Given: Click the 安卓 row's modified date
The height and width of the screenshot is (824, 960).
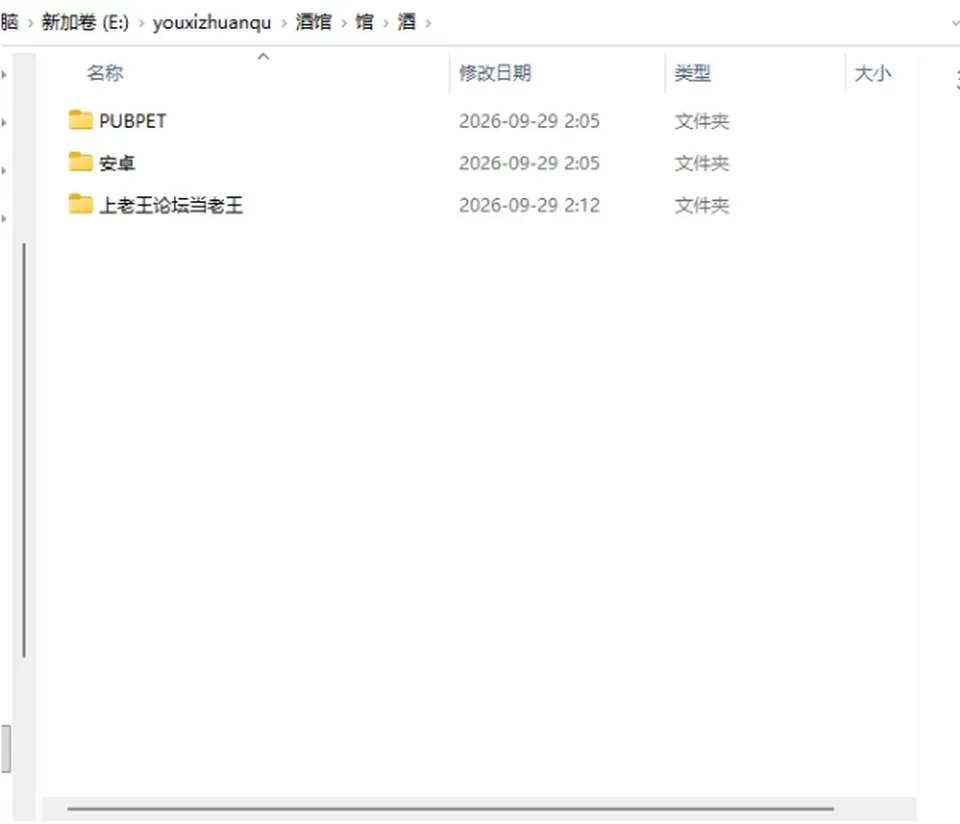Looking at the screenshot, I should pyautogui.click(x=530, y=163).
